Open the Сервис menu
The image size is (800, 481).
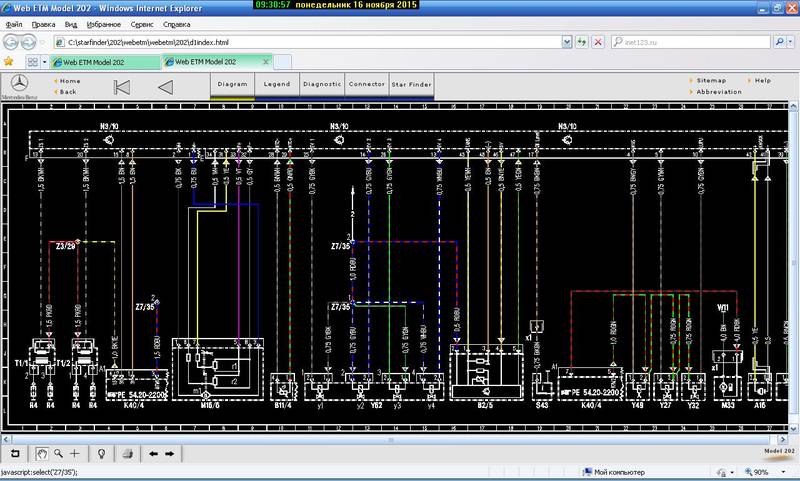tap(142, 24)
